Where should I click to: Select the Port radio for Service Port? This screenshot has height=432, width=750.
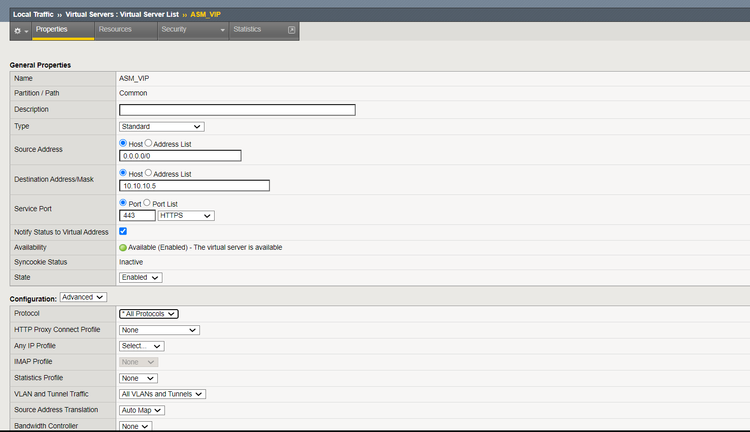123,203
